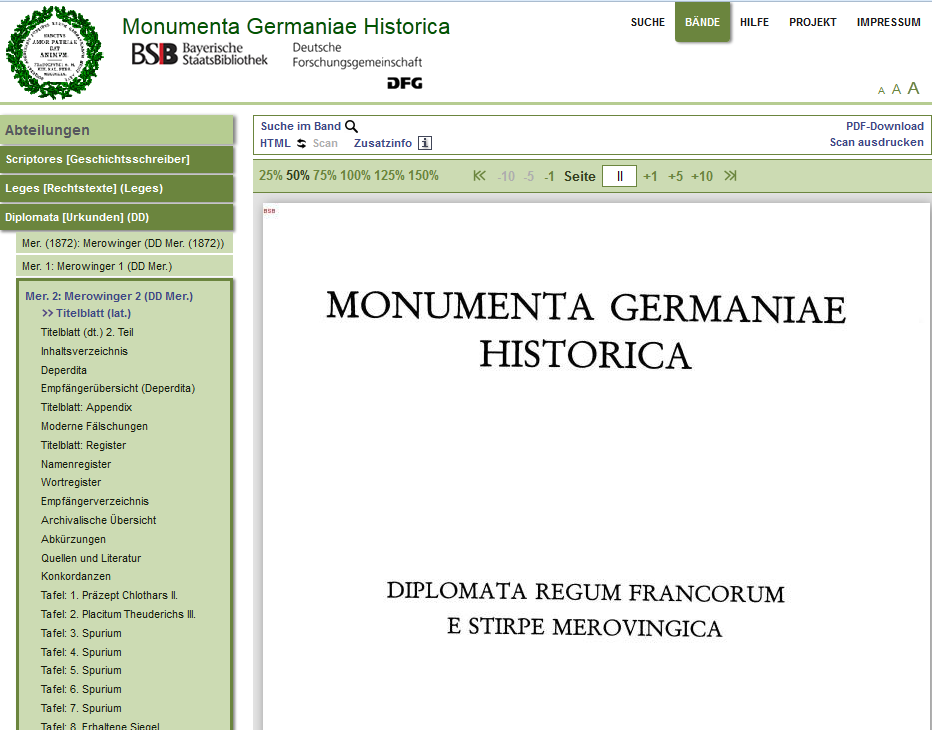Image resolution: width=932 pixels, height=730 pixels.
Task: Go back ten pages with -10
Action: (506, 177)
